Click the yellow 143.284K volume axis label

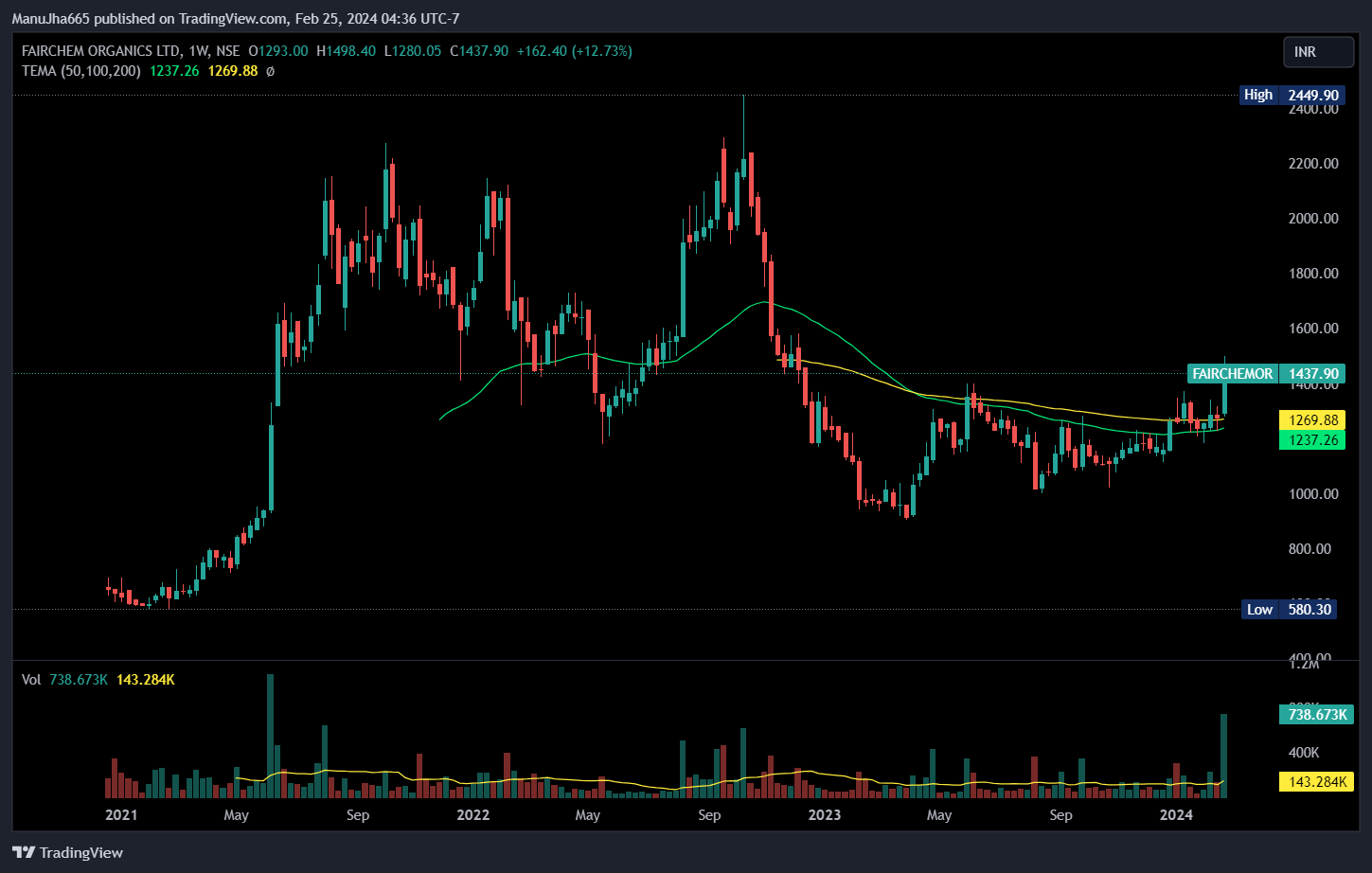click(1316, 781)
